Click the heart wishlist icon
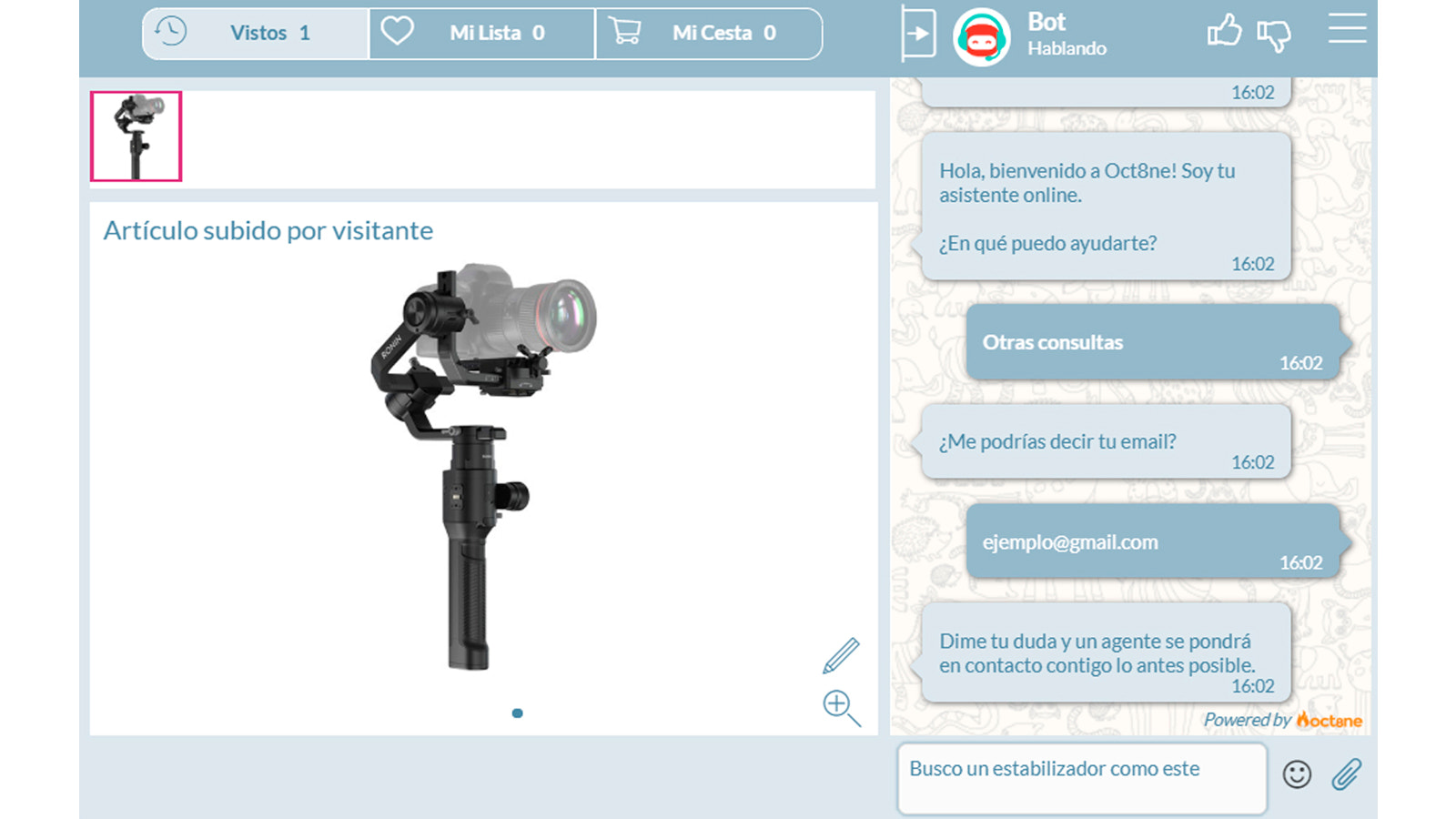 [397, 31]
